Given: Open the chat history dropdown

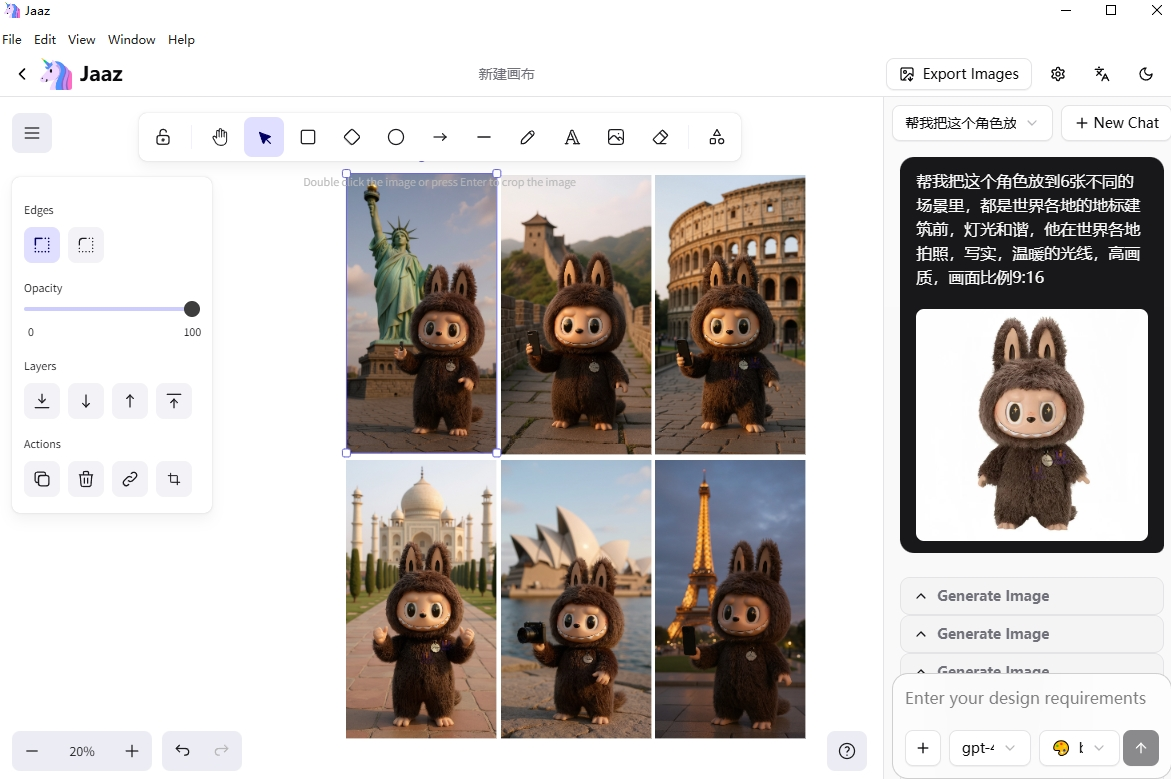Looking at the screenshot, I should click(x=971, y=123).
